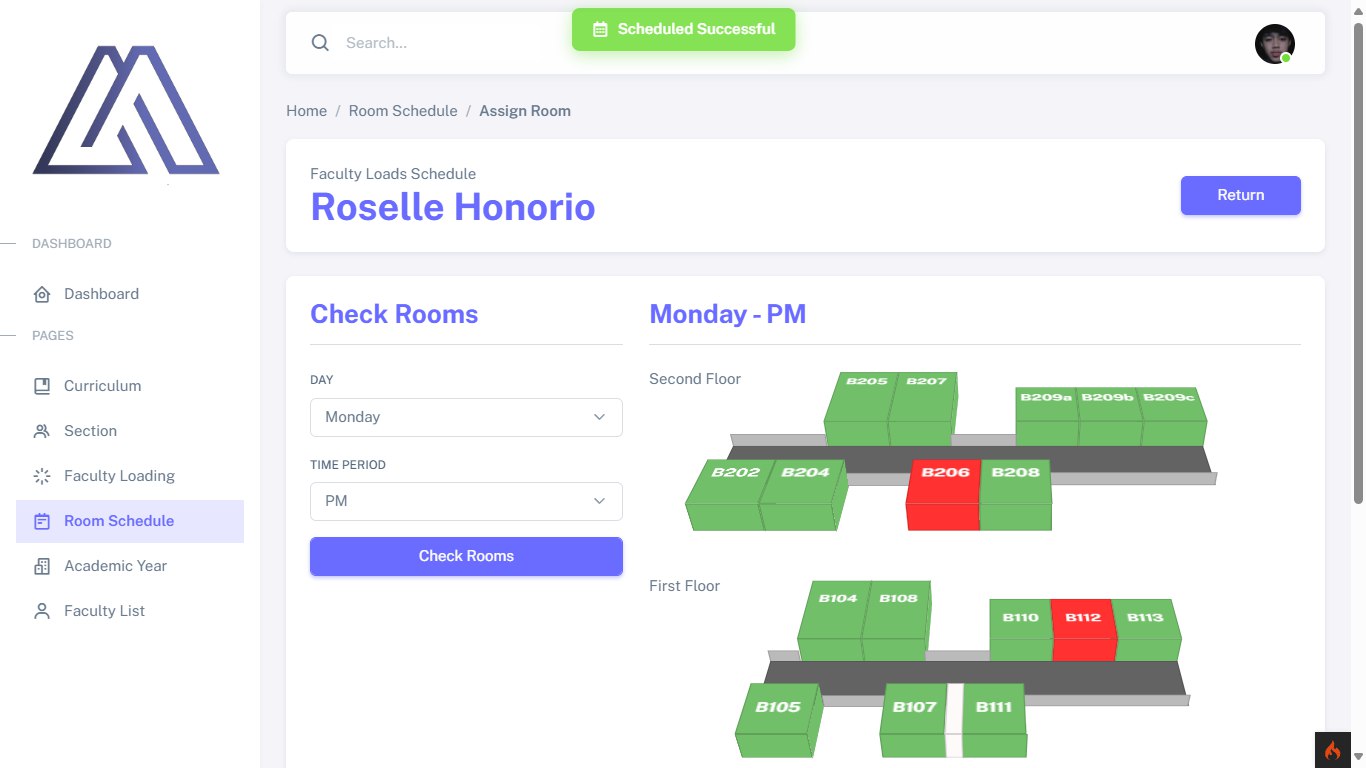Expand the Time Period dropdown showing PM
The width and height of the screenshot is (1366, 768).
466,501
